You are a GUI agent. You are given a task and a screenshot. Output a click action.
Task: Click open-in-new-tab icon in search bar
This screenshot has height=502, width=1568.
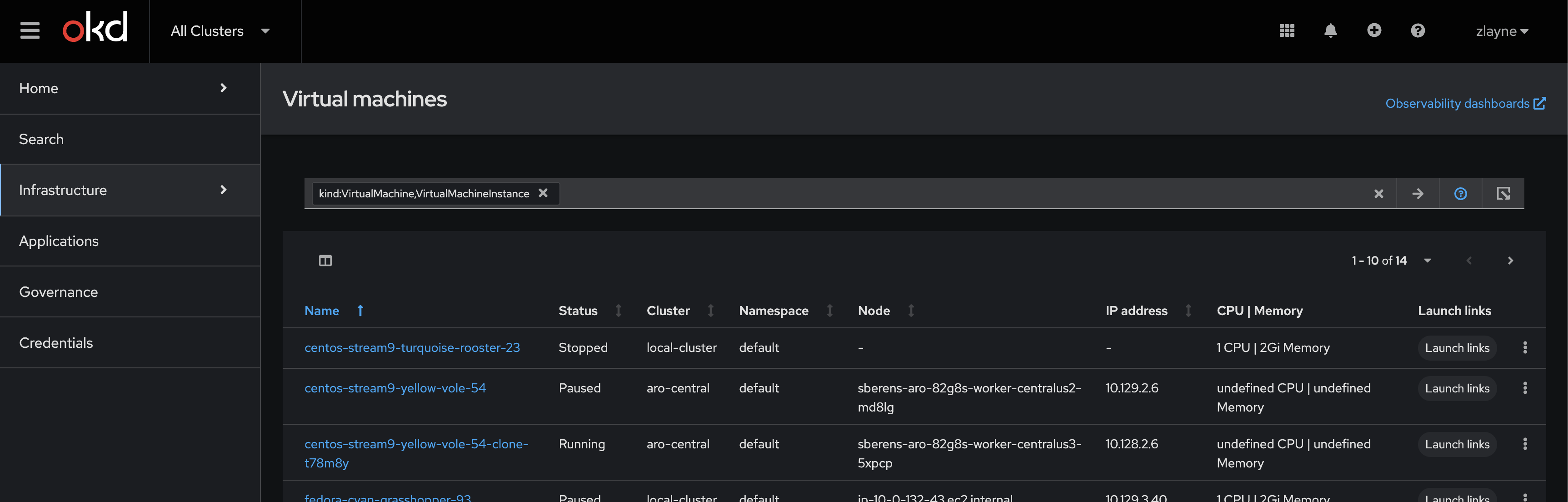coord(1503,194)
